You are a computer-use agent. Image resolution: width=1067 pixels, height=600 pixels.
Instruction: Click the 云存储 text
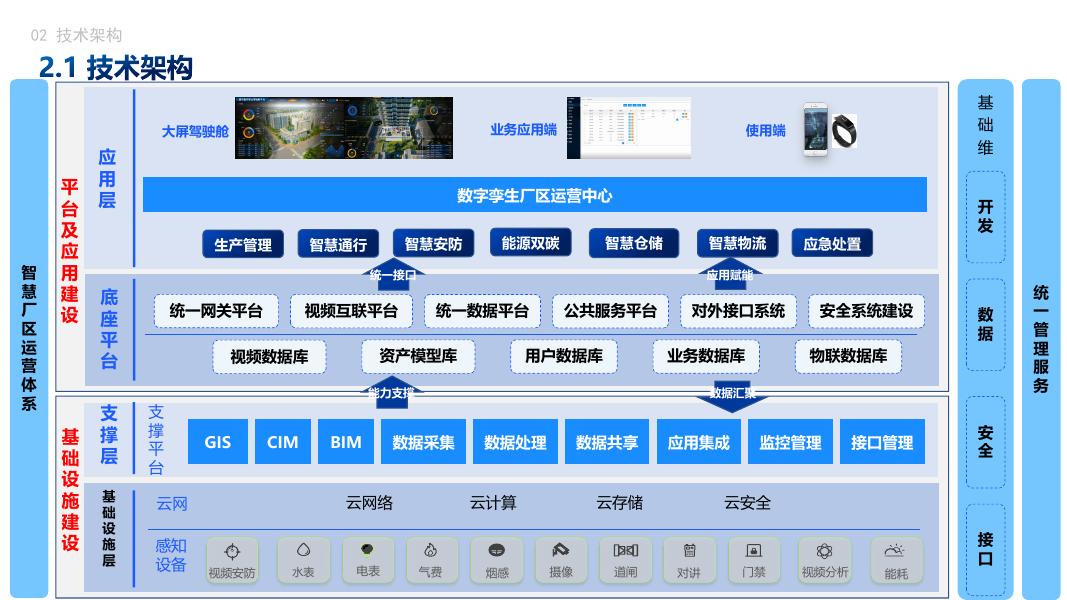620,503
